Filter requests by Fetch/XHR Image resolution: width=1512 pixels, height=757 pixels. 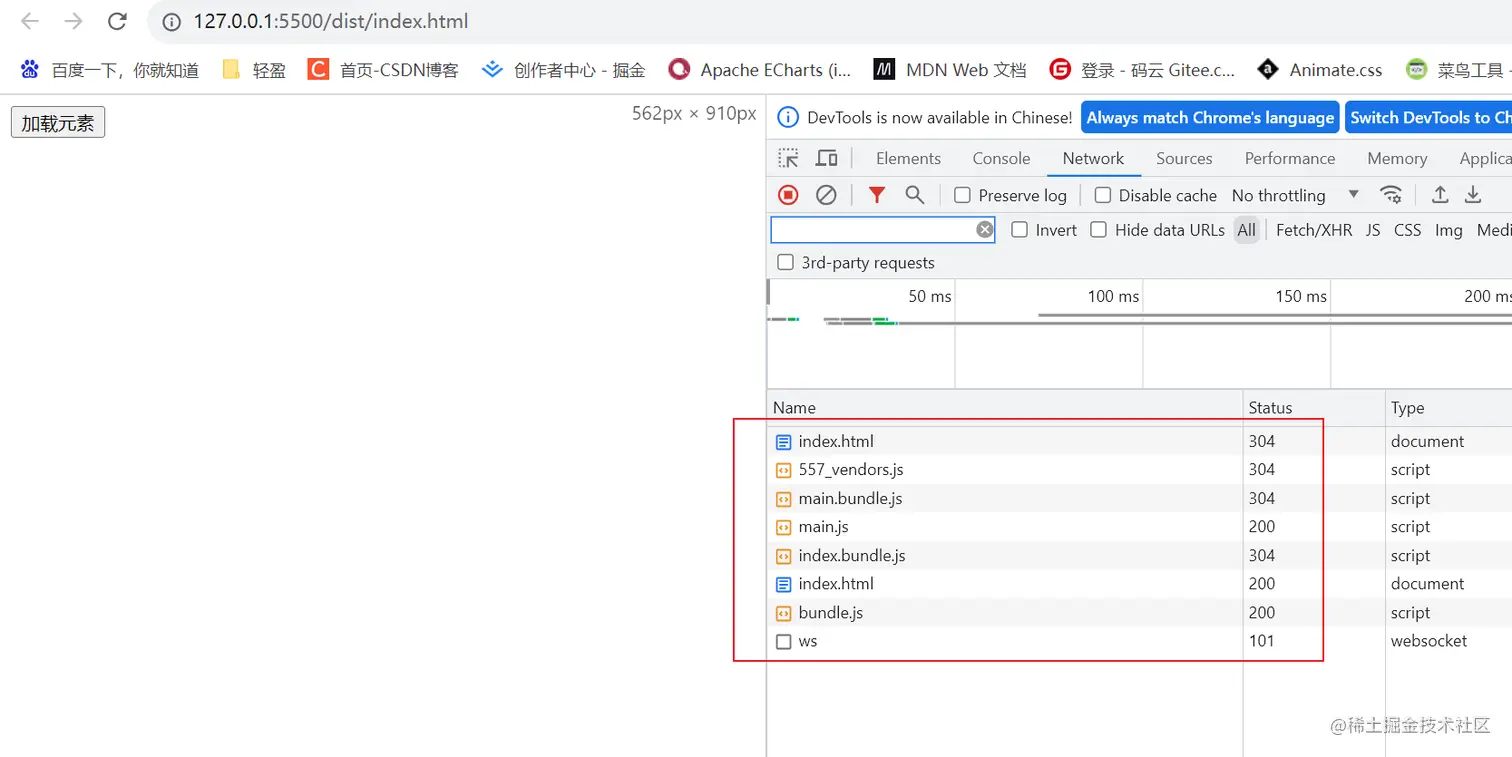[x=1314, y=230]
